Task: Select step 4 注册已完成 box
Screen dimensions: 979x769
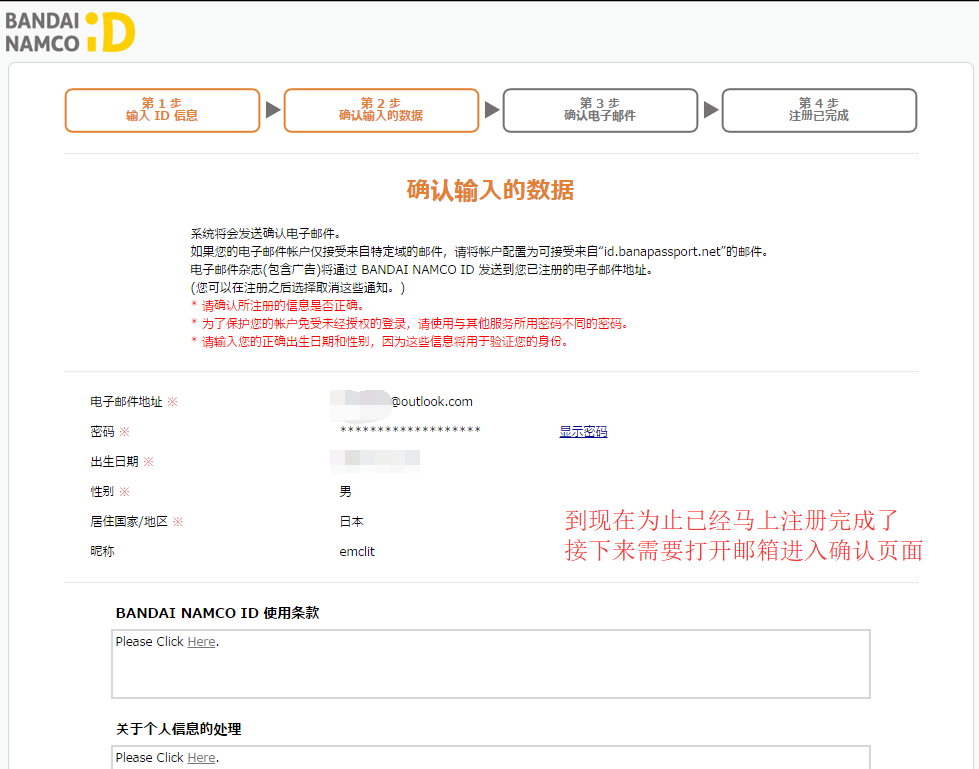Action: tap(819, 110)
